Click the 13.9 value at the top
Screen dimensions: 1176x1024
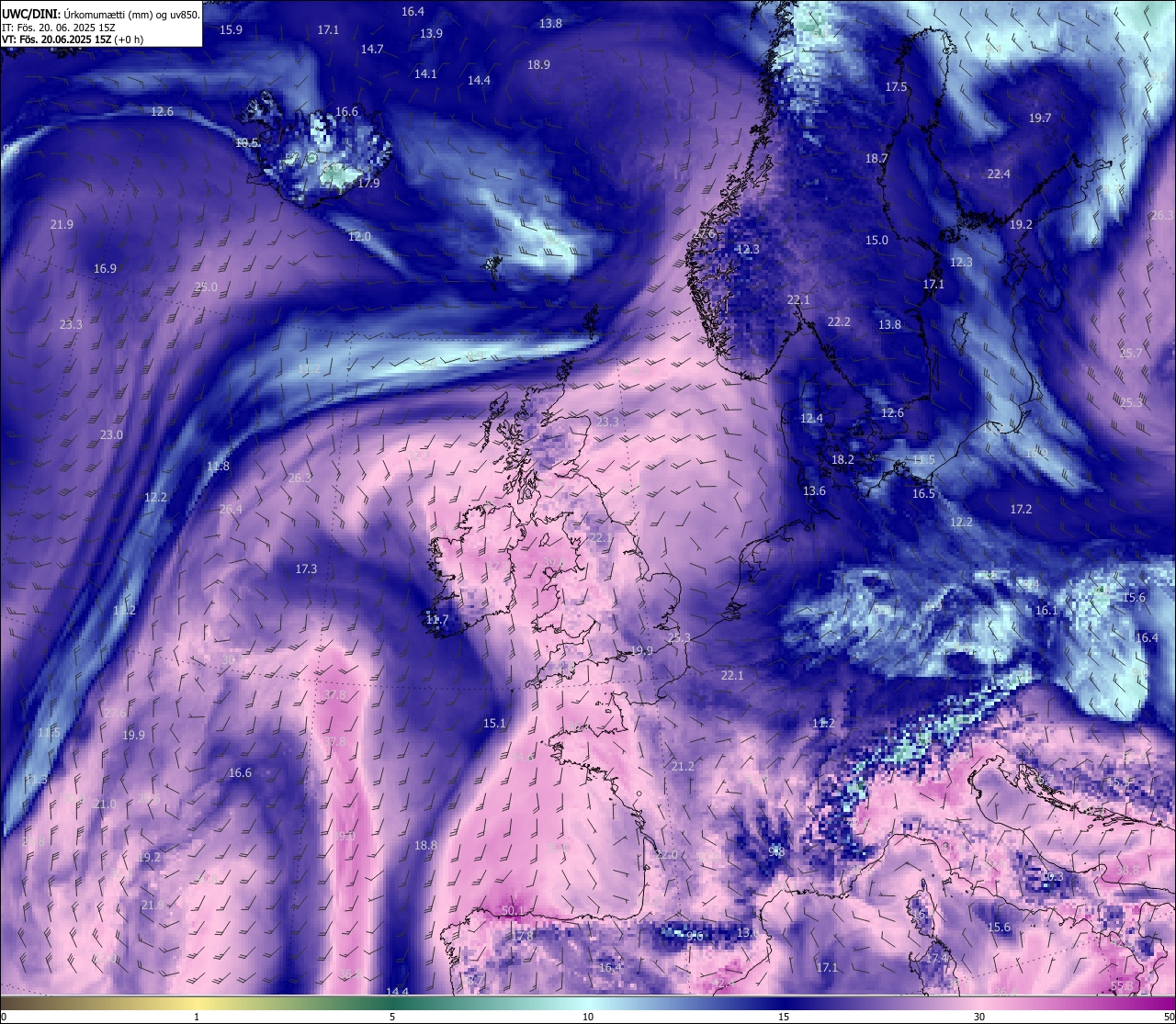pos(431,34)
